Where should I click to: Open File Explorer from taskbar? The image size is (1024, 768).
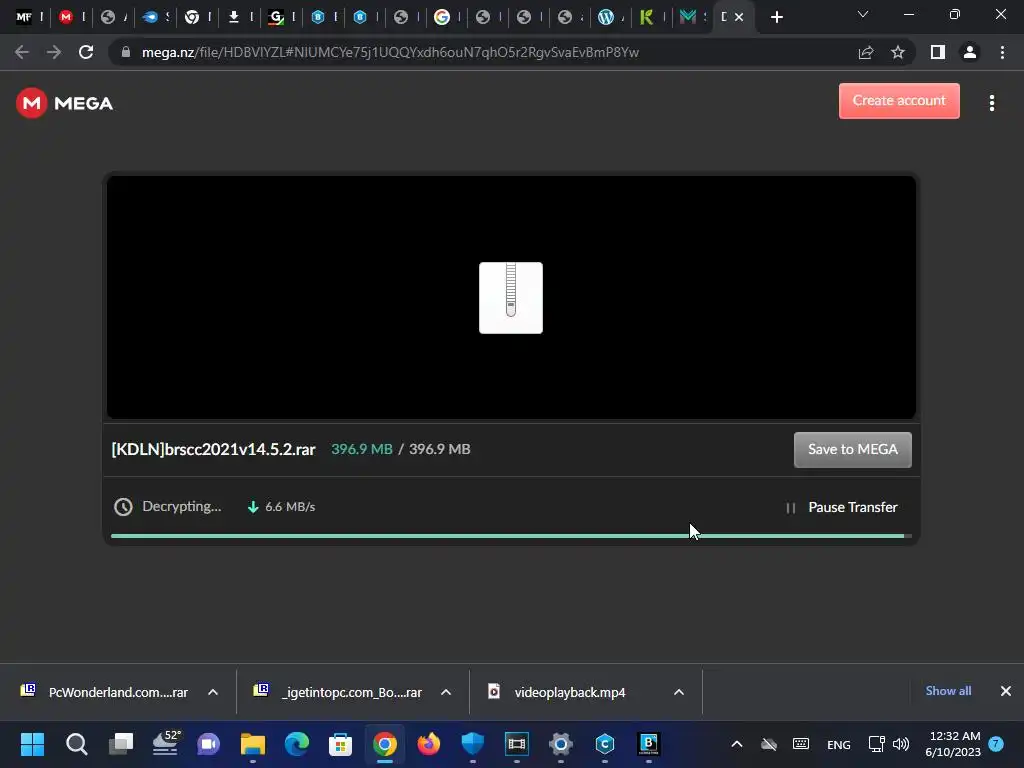point(253,744)
